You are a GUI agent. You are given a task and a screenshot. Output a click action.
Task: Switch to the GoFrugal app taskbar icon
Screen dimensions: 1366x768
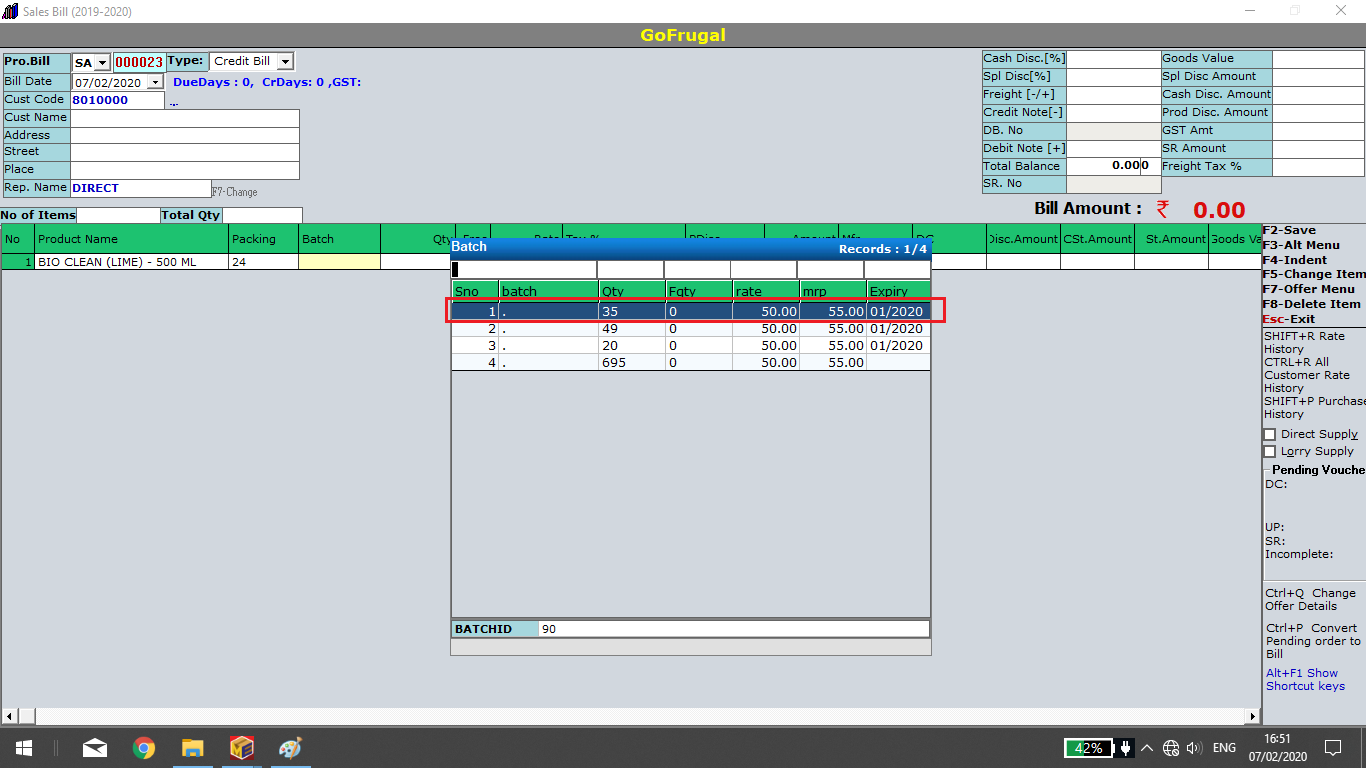(242, 748)
